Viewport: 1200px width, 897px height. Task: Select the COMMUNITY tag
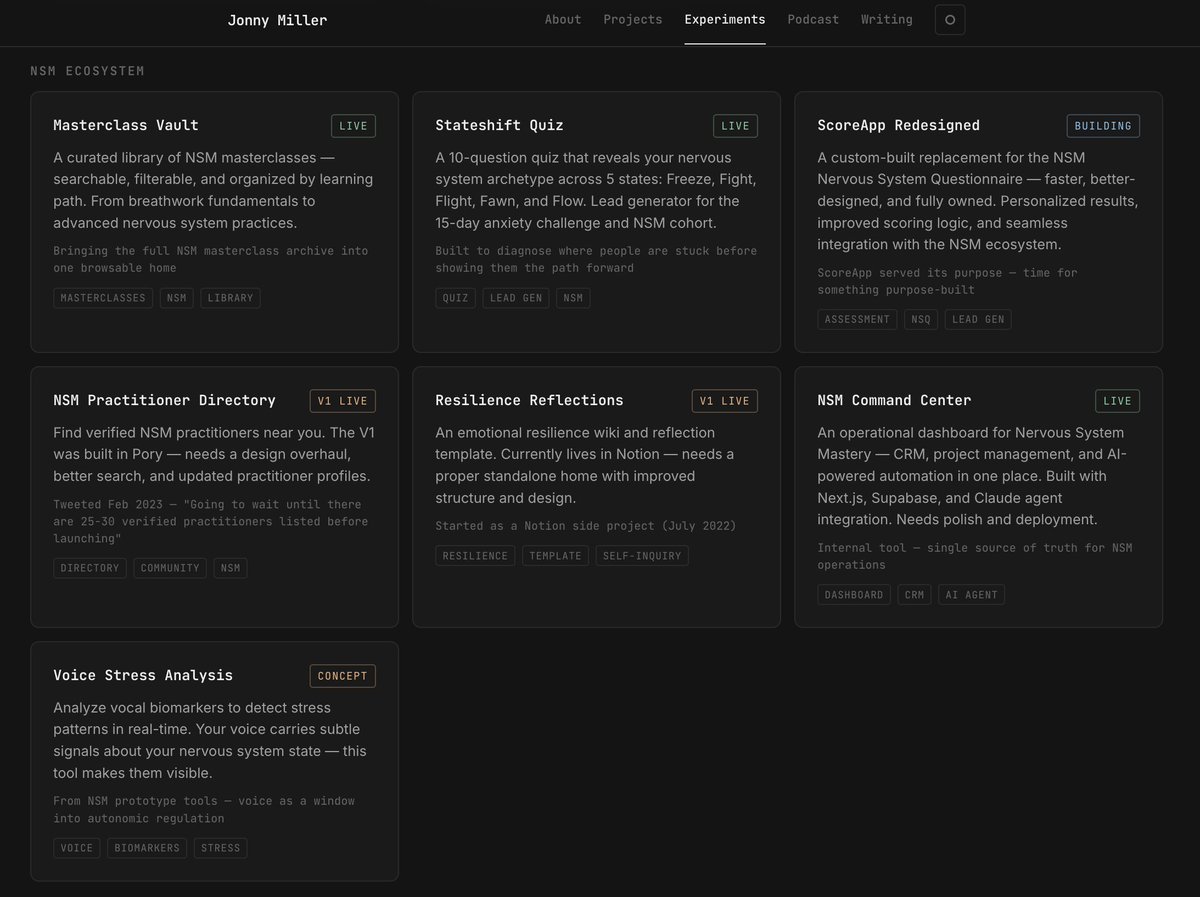[170, 568]
